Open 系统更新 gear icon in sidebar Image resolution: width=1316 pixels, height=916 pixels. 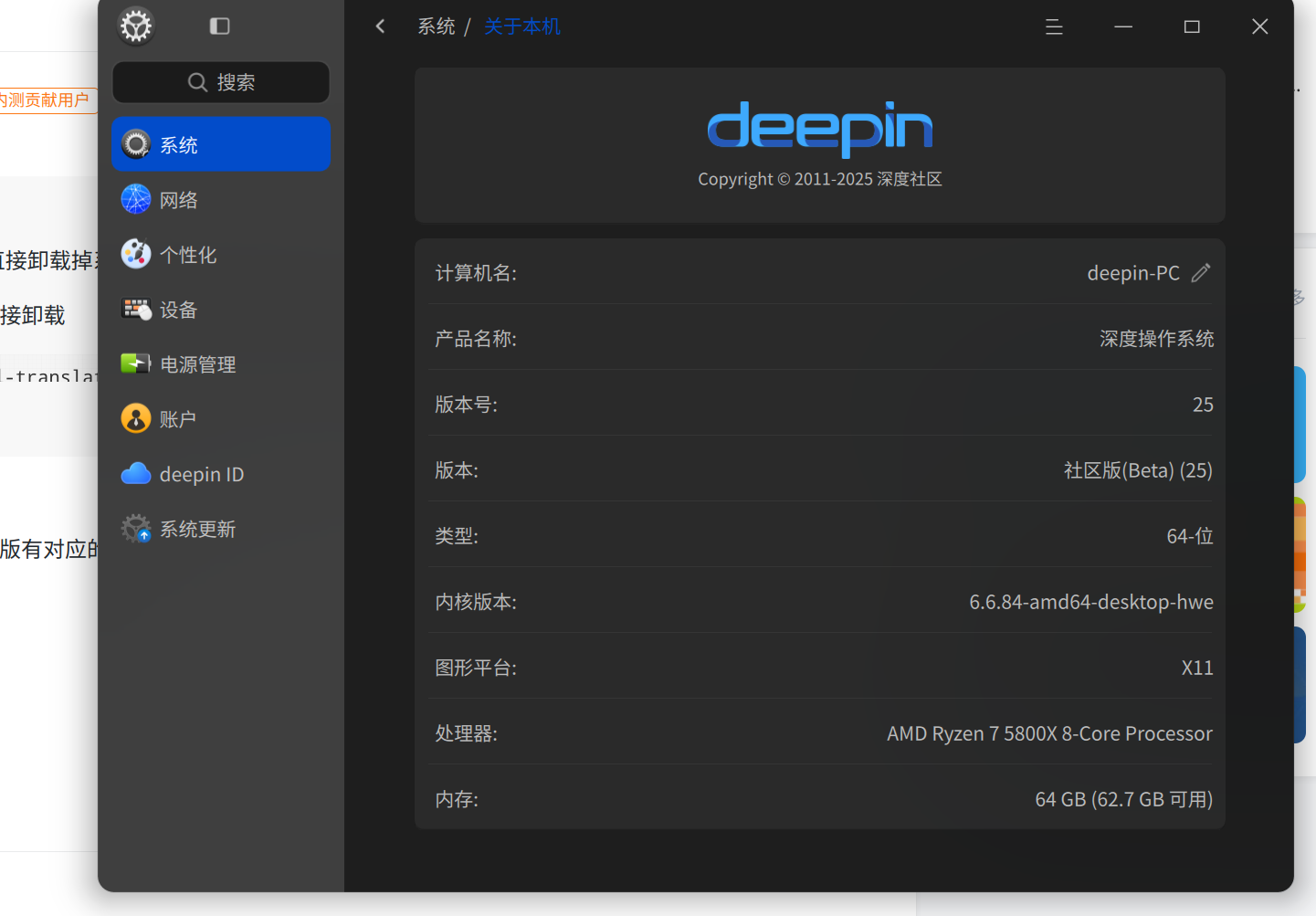pos(136,528)
